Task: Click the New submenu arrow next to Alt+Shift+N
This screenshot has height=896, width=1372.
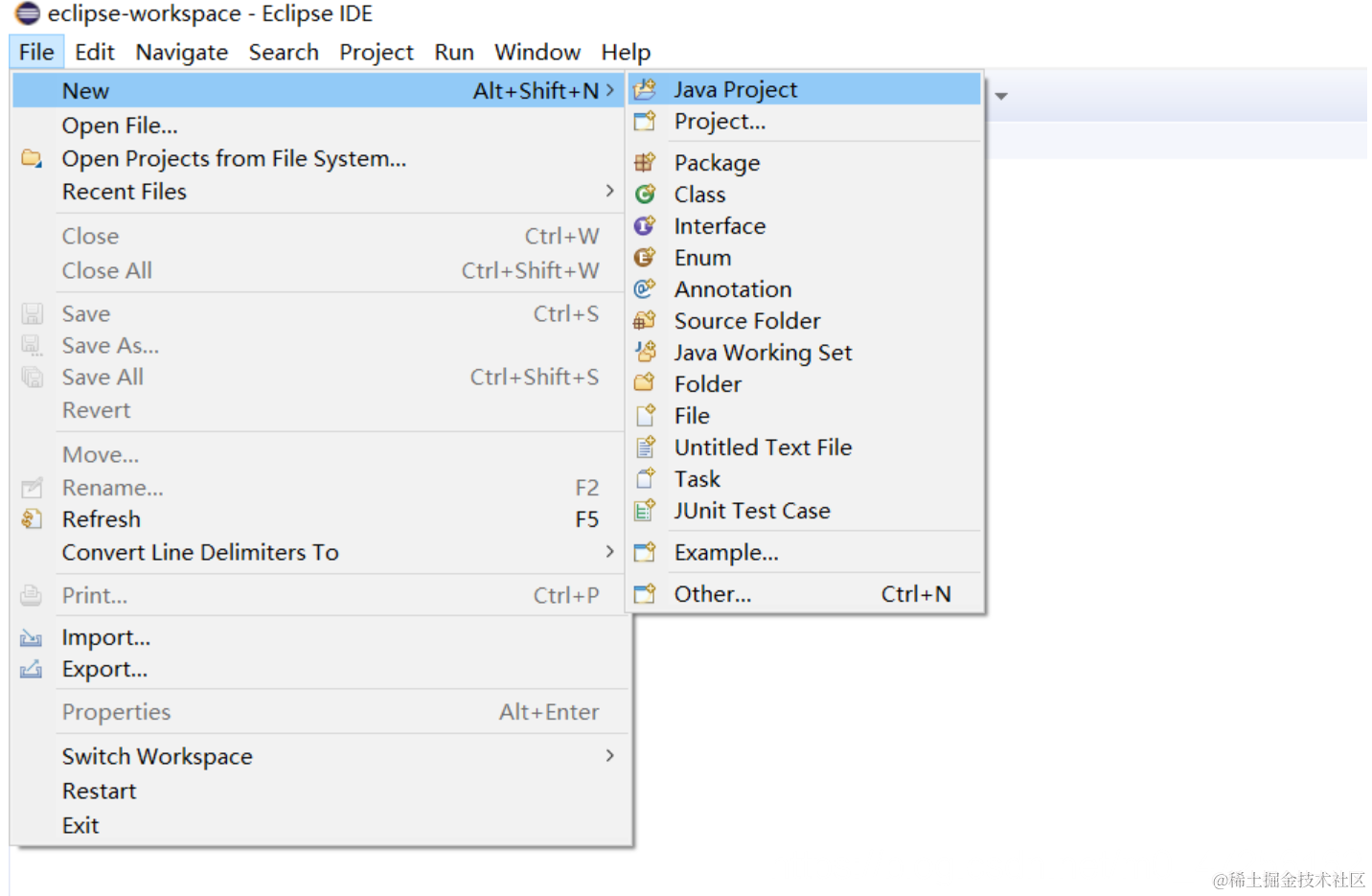Action: 609,89
